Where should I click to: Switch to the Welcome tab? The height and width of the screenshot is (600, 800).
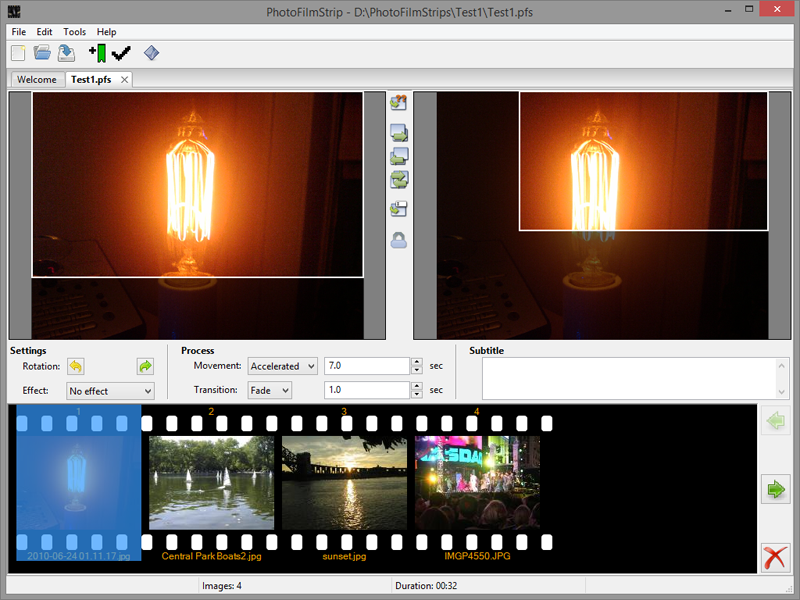point(37,80)
